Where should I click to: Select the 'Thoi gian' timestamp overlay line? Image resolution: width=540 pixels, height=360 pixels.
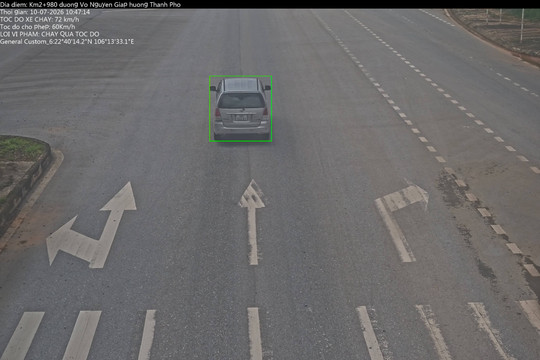[45, 12]
